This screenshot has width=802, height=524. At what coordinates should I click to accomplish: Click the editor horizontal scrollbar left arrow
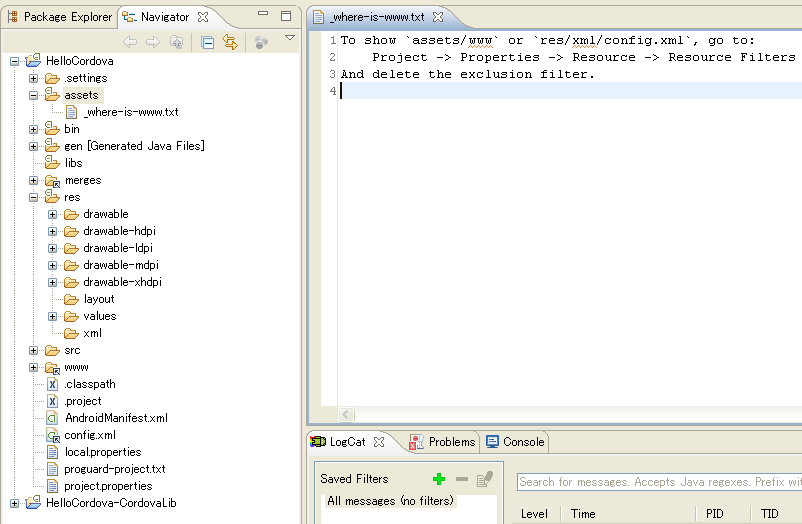tap(347, 415)
